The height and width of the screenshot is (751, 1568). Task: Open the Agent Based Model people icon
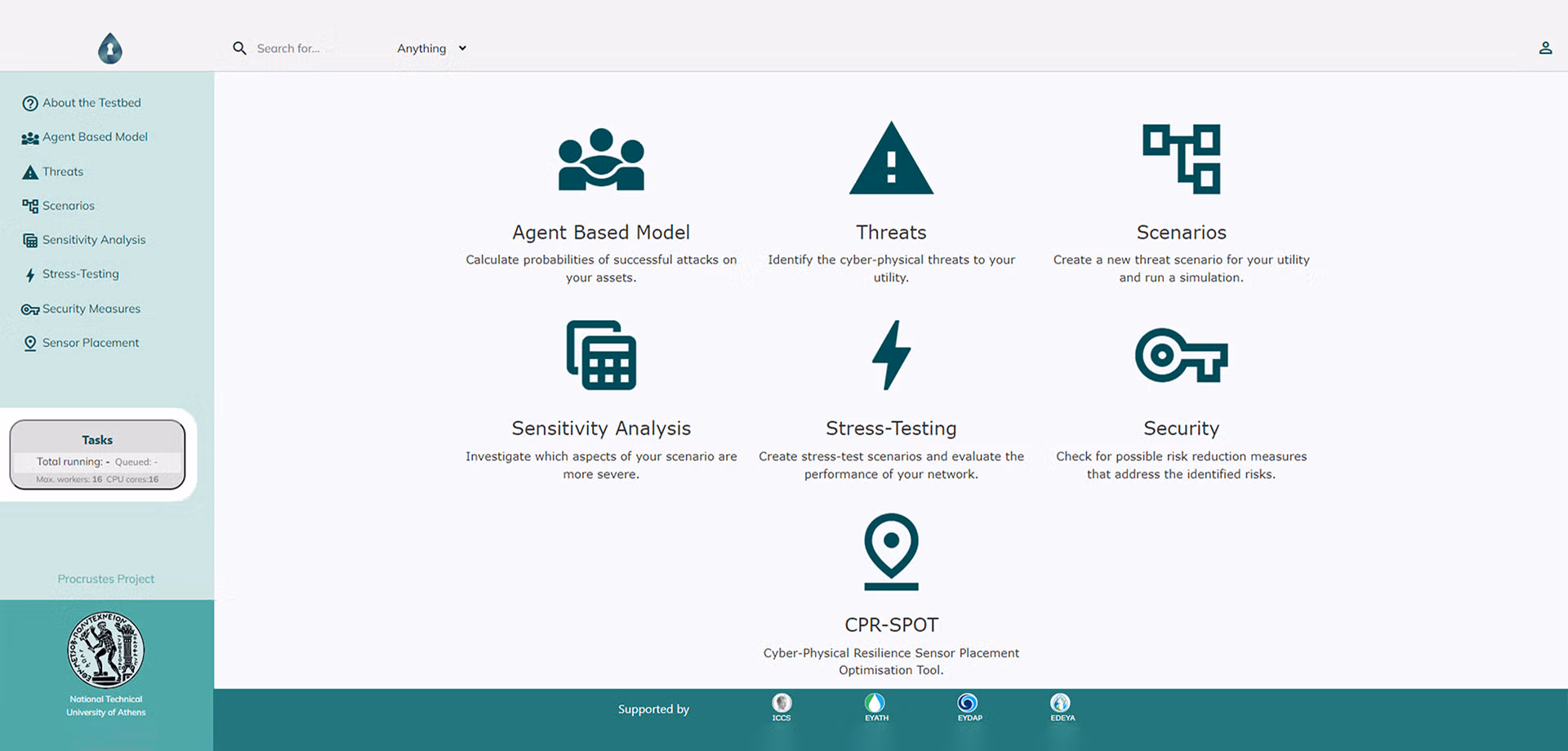pos(601,159)
